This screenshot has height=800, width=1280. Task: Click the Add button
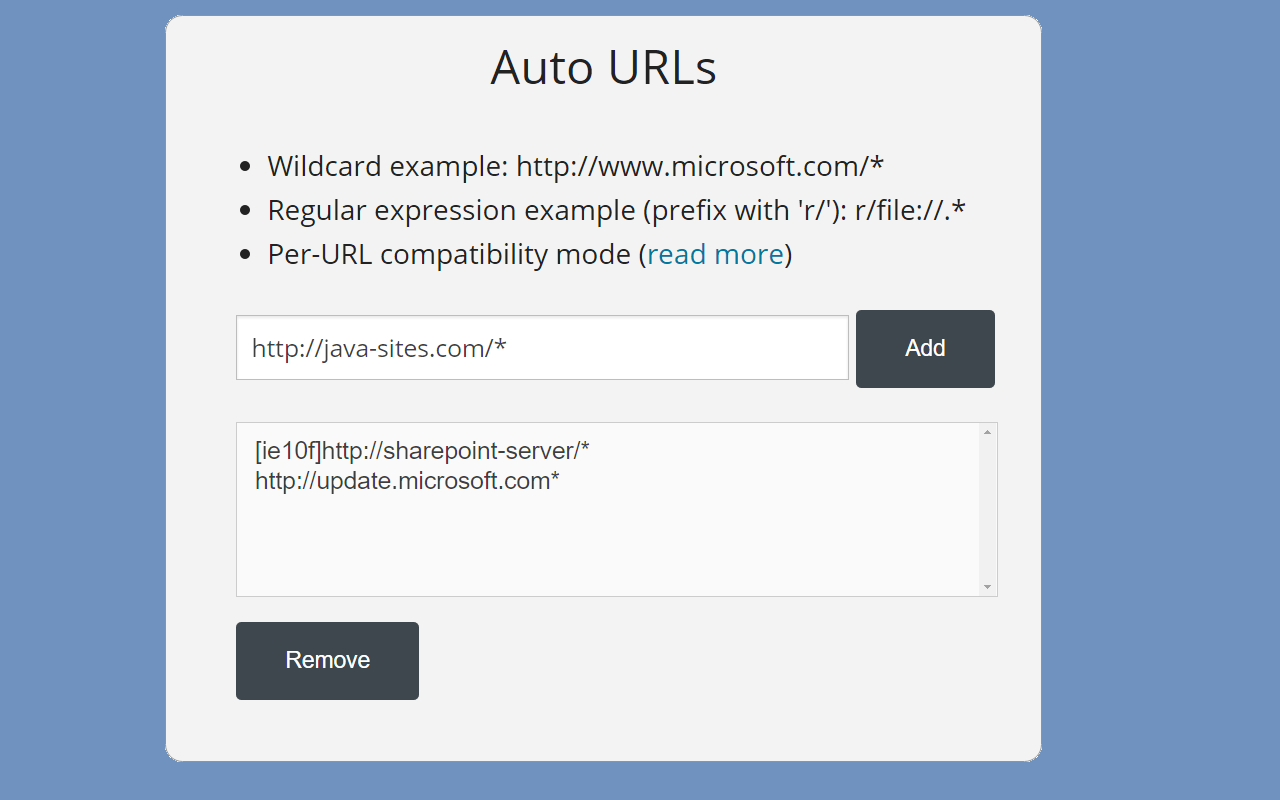coord(925,348)
